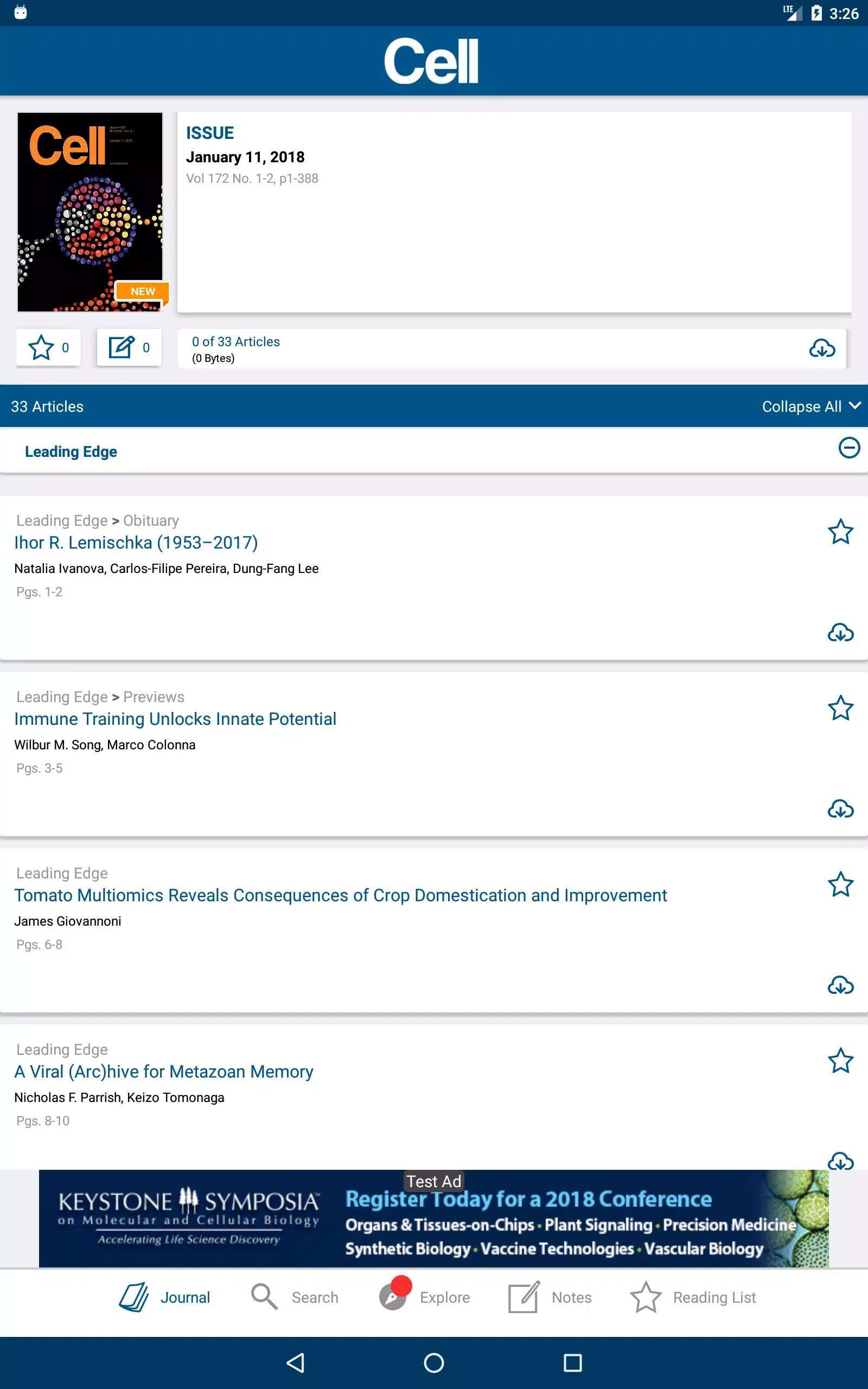This screenshot has width=868, height=1389.
Task: Download the Tomato Multiomics article
Action: point(840,985)
